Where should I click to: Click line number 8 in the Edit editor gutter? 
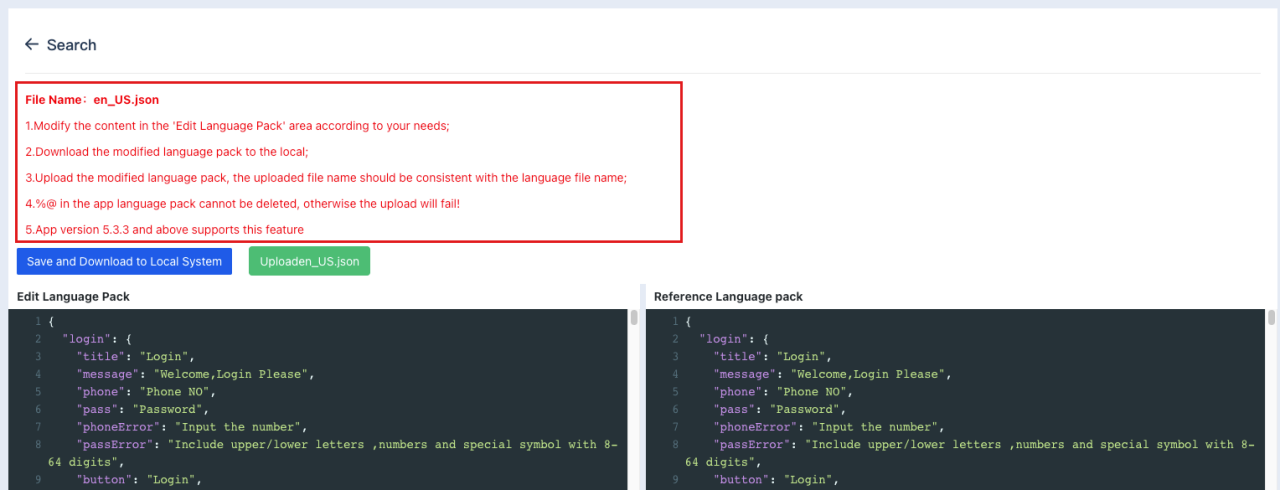pos(38,445)
